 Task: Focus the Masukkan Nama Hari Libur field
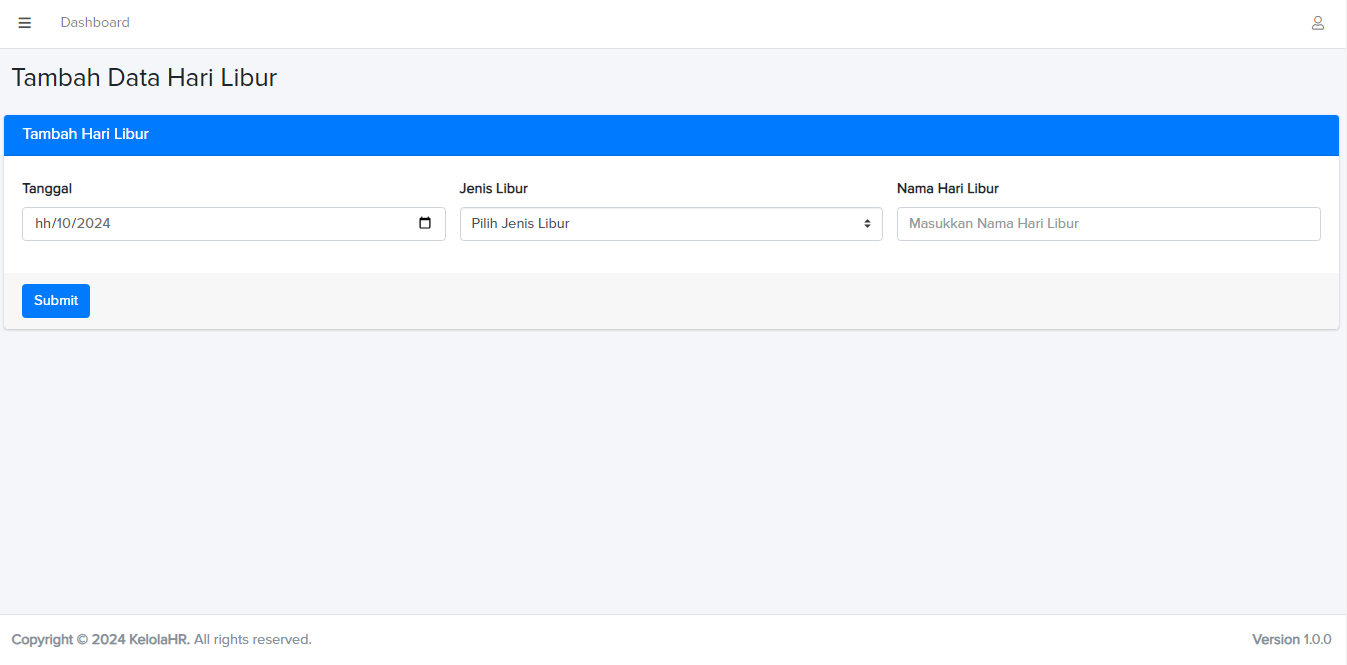(1108, 224)
